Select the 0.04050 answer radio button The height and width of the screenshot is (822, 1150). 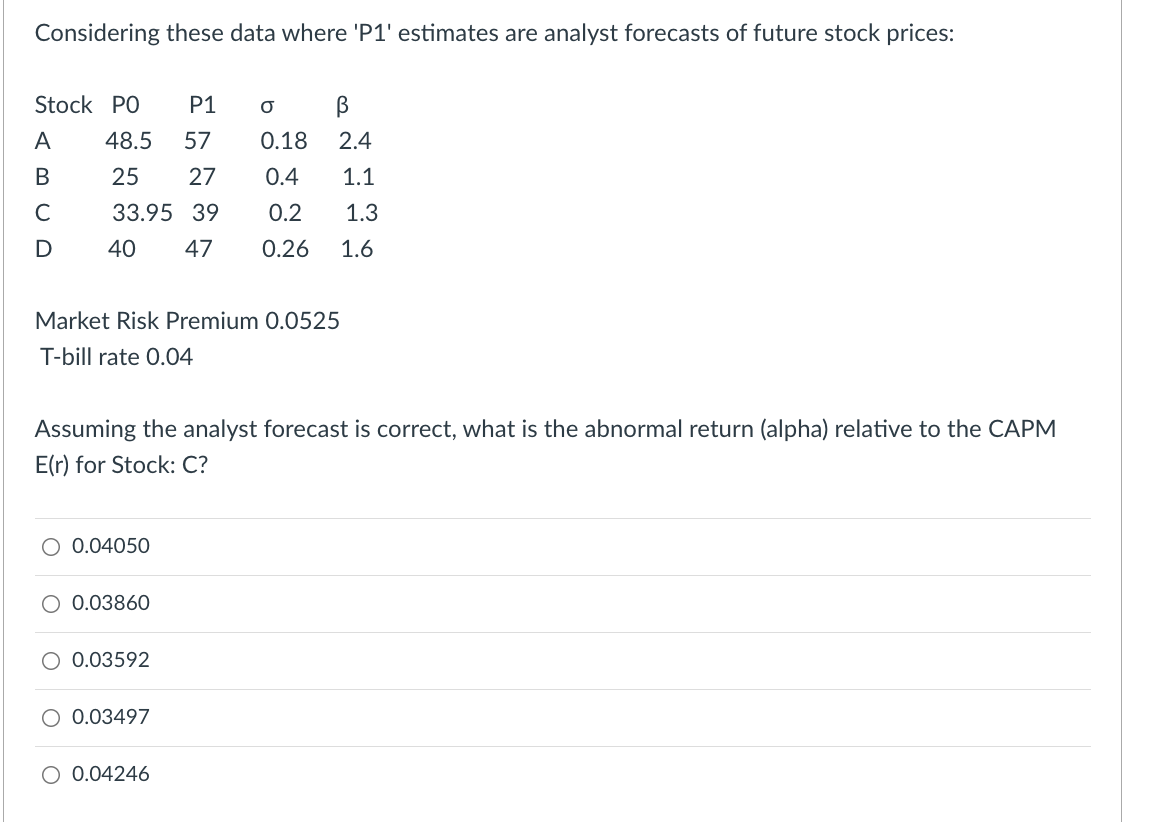(51, 546)
